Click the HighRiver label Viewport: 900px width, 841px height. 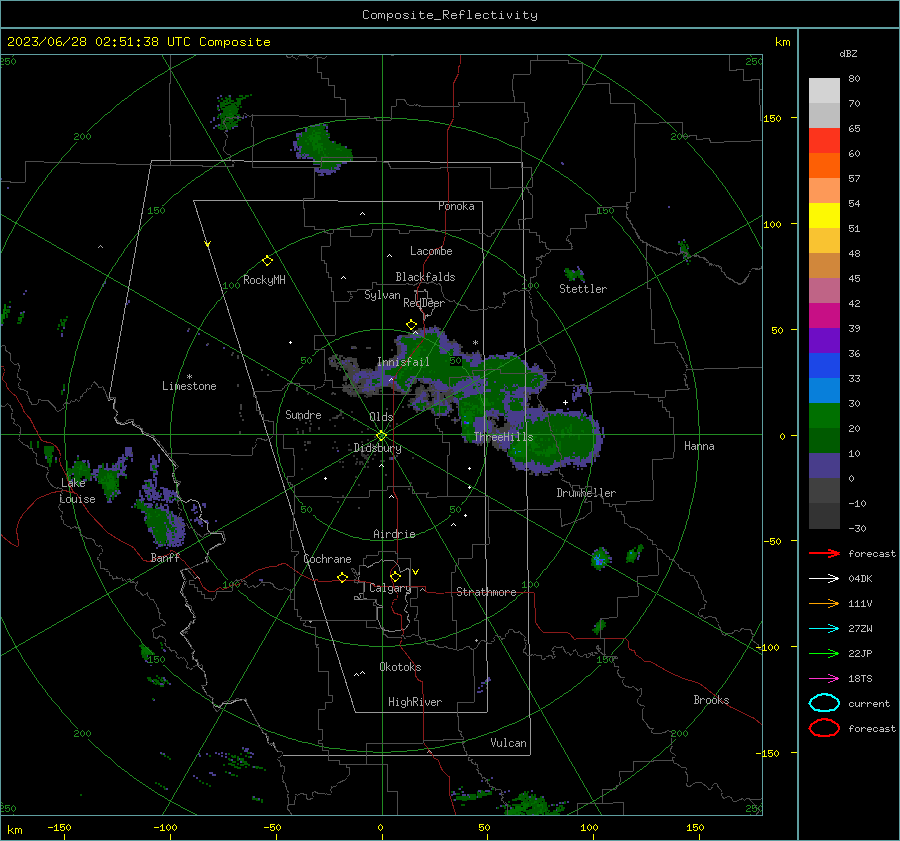click(x=415, y=702)
